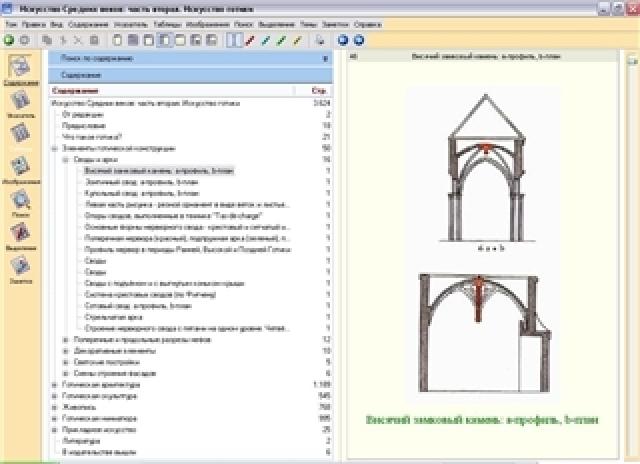640x464 pixels.
Task: Collapse the Своды и арки tree node
Action: pos(65,159)
